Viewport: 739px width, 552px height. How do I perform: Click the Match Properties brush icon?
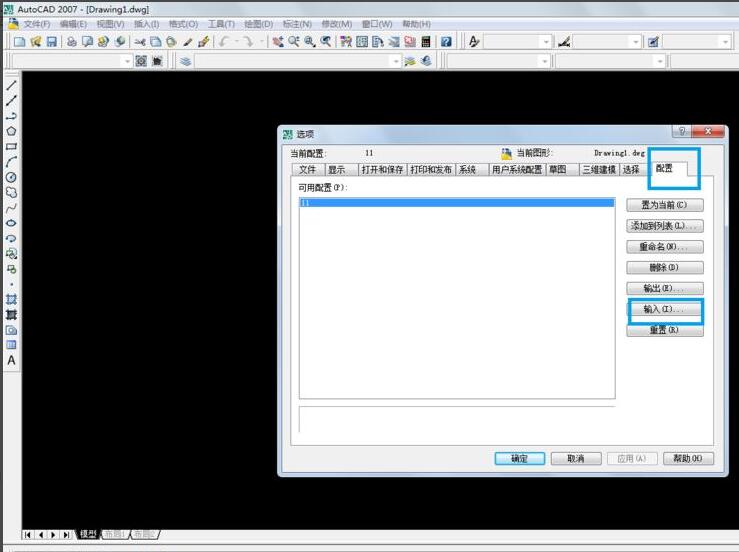click(204, 42)
